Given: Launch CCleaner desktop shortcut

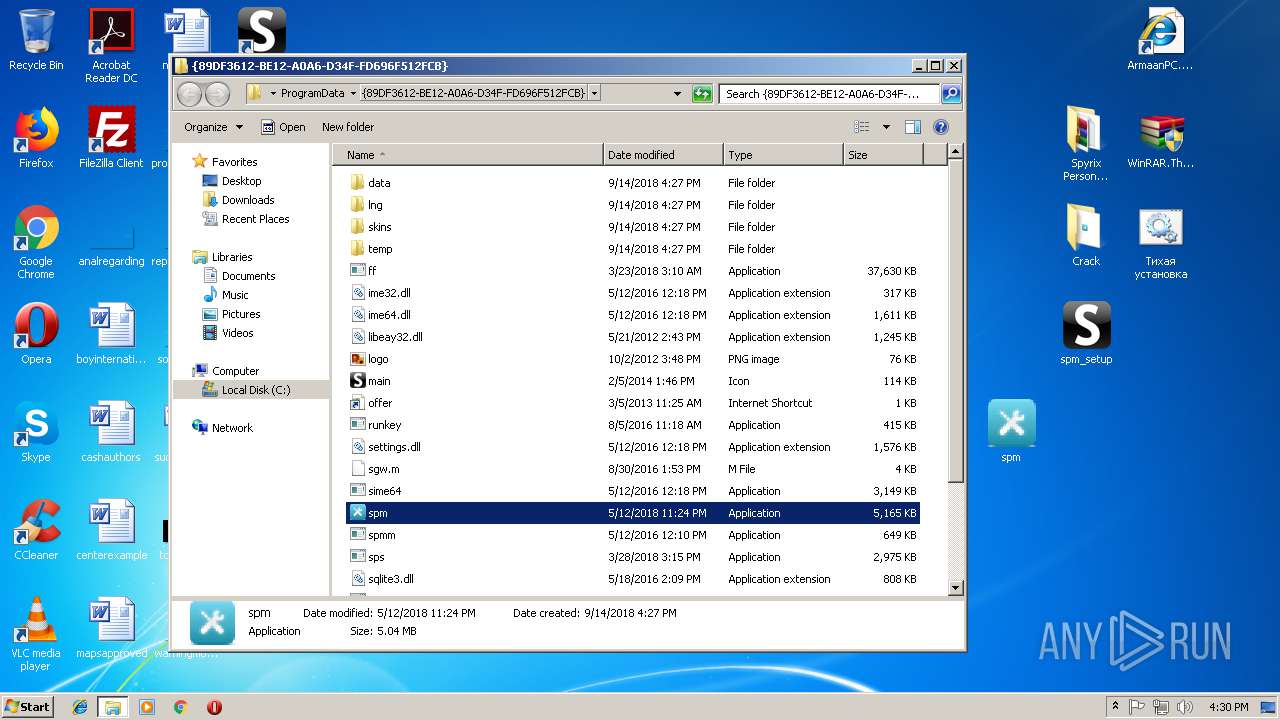Looking at the screenshot, I should [36, 530].
